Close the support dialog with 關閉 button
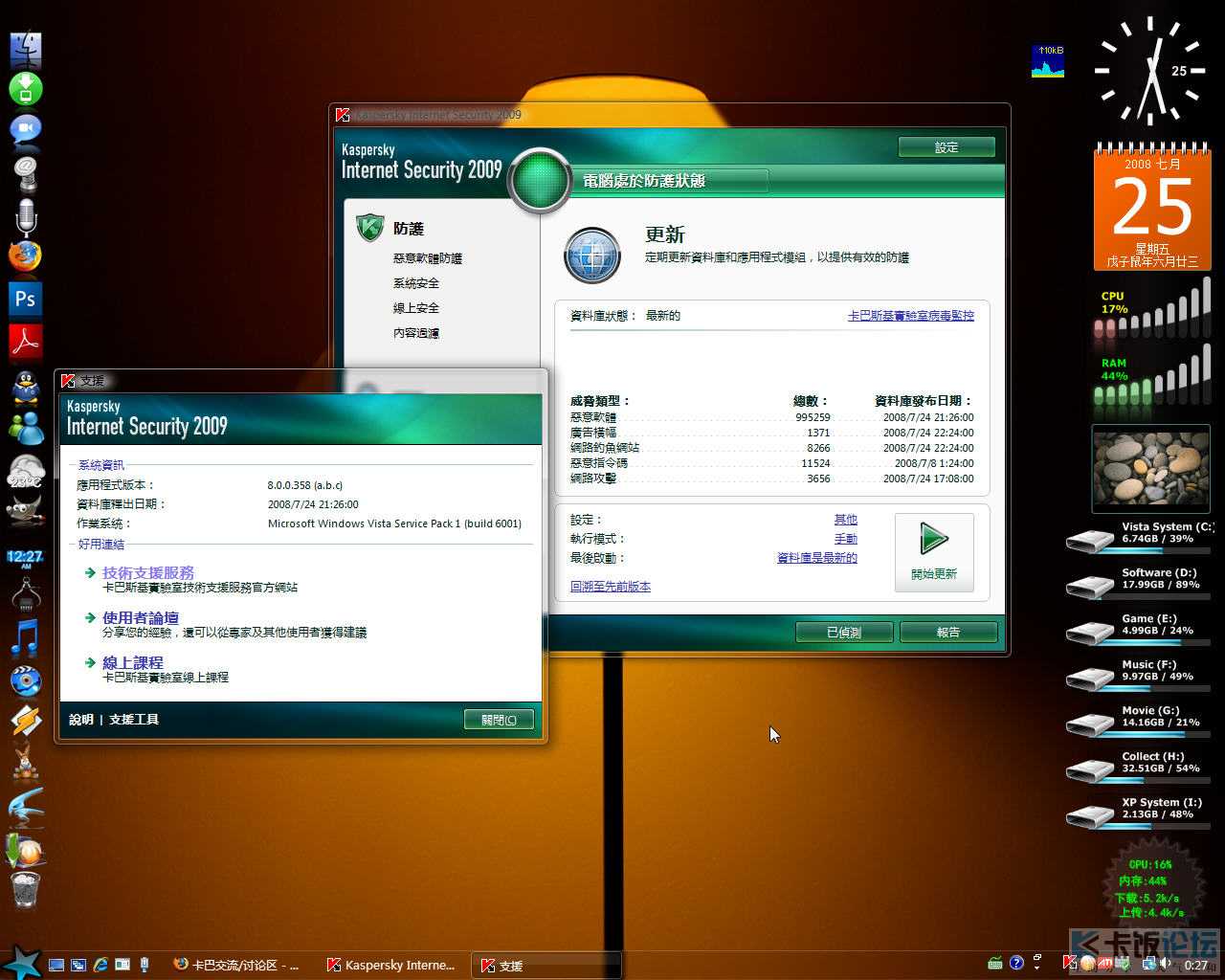This screenshot has height=980, width=1225. click(499, 720)
